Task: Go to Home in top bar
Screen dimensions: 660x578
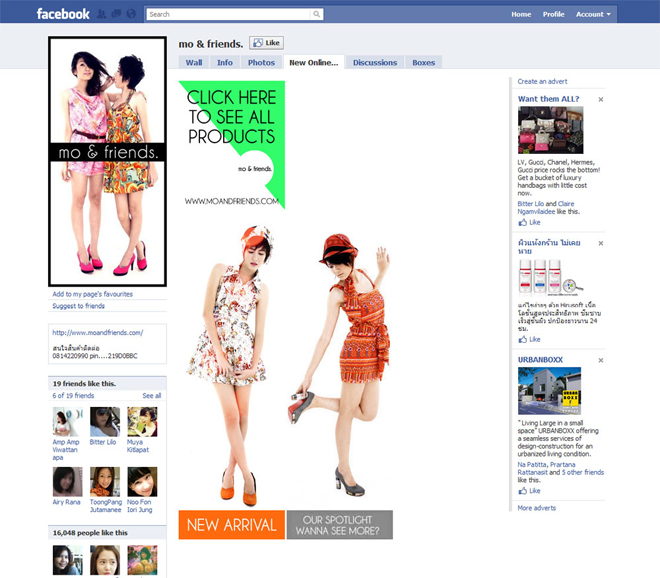Action: click(x=521, y=14)
